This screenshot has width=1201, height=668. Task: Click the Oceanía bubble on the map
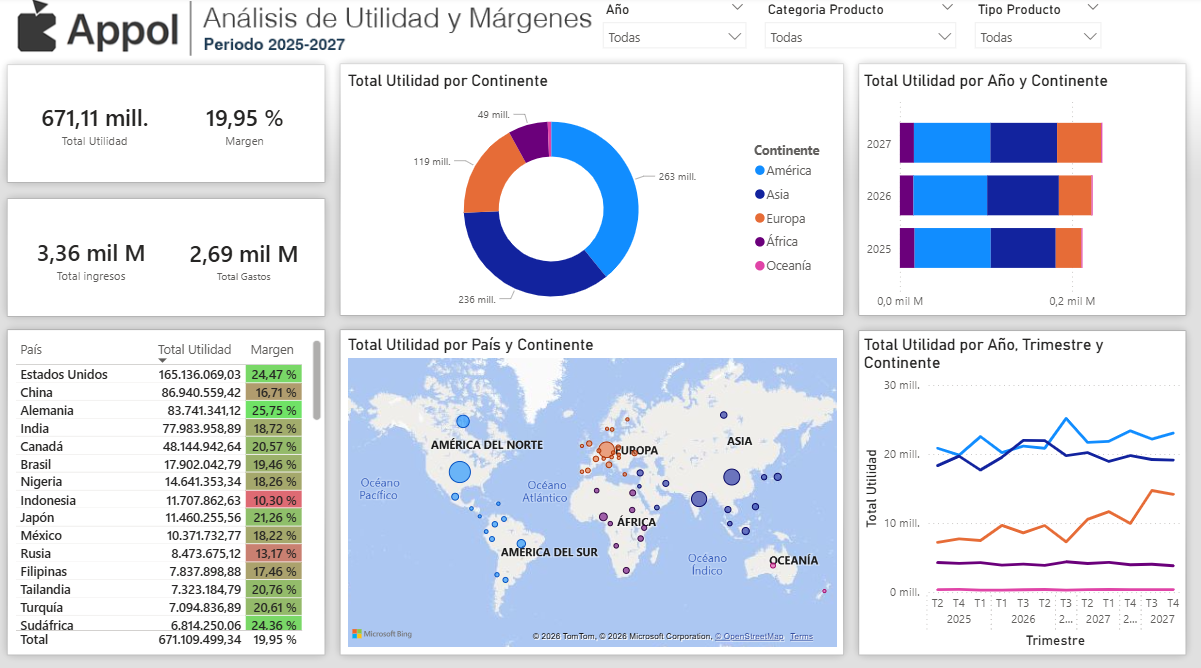pos(773,566)
